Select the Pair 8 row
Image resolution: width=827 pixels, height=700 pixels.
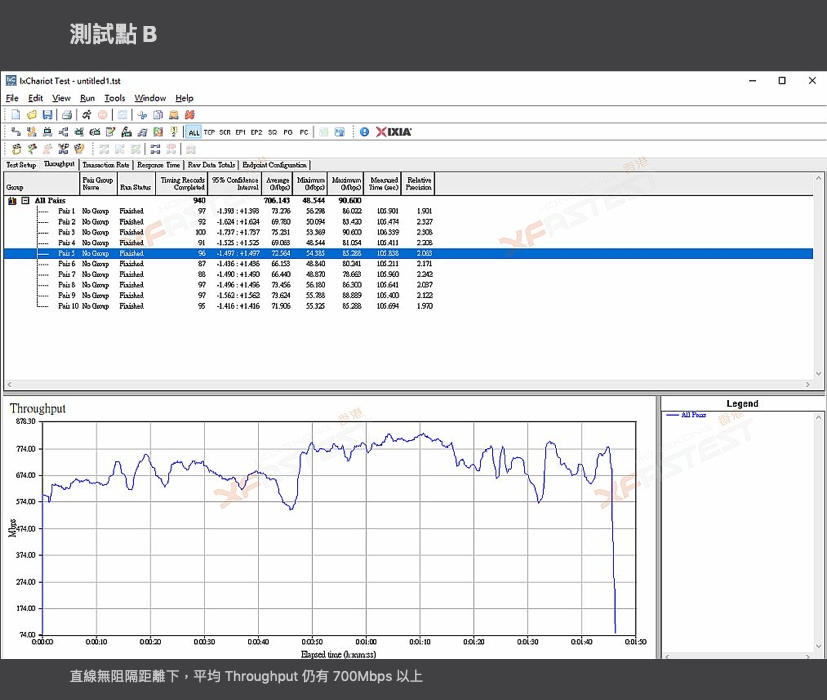tap(66, 285)
